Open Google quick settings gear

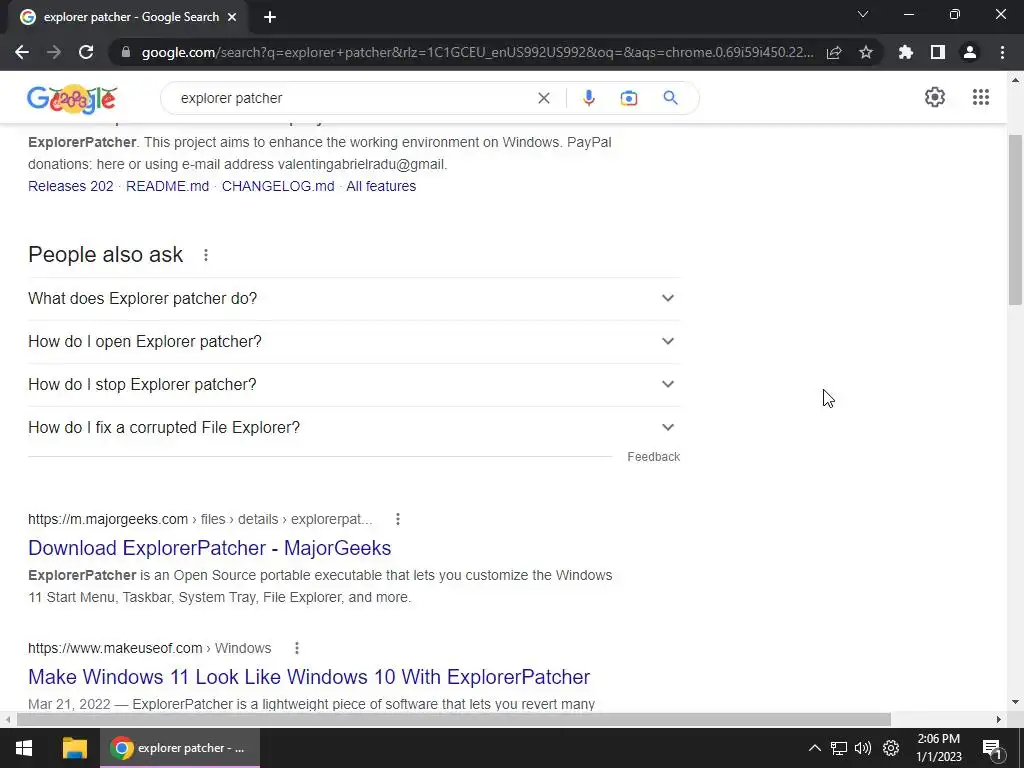point(935,97)
